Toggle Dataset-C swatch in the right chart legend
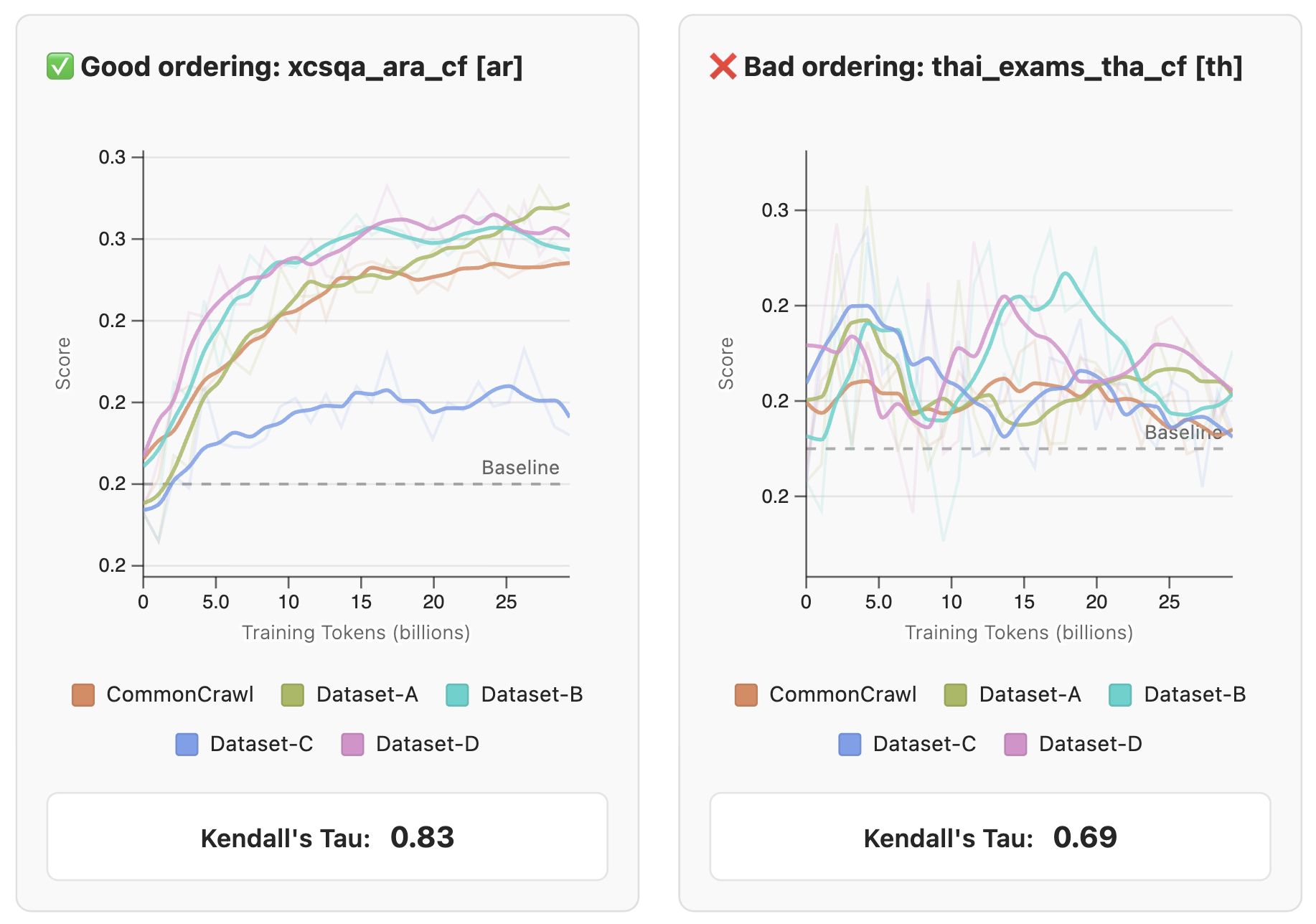The height and width of the screenshot is (924, 1316). pyautogui.click(x=850, y=745)
